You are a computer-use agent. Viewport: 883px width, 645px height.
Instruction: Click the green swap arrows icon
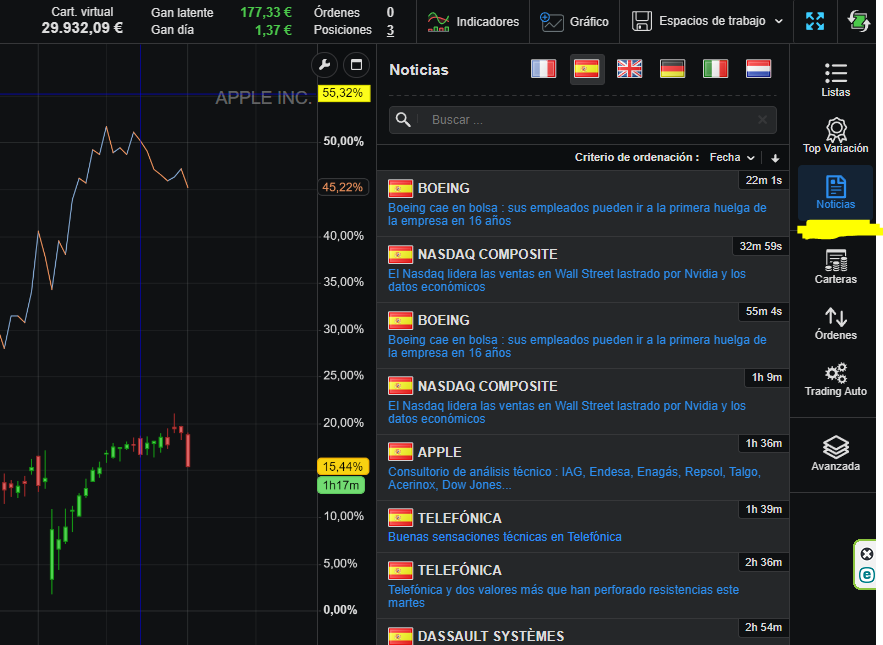858,21
